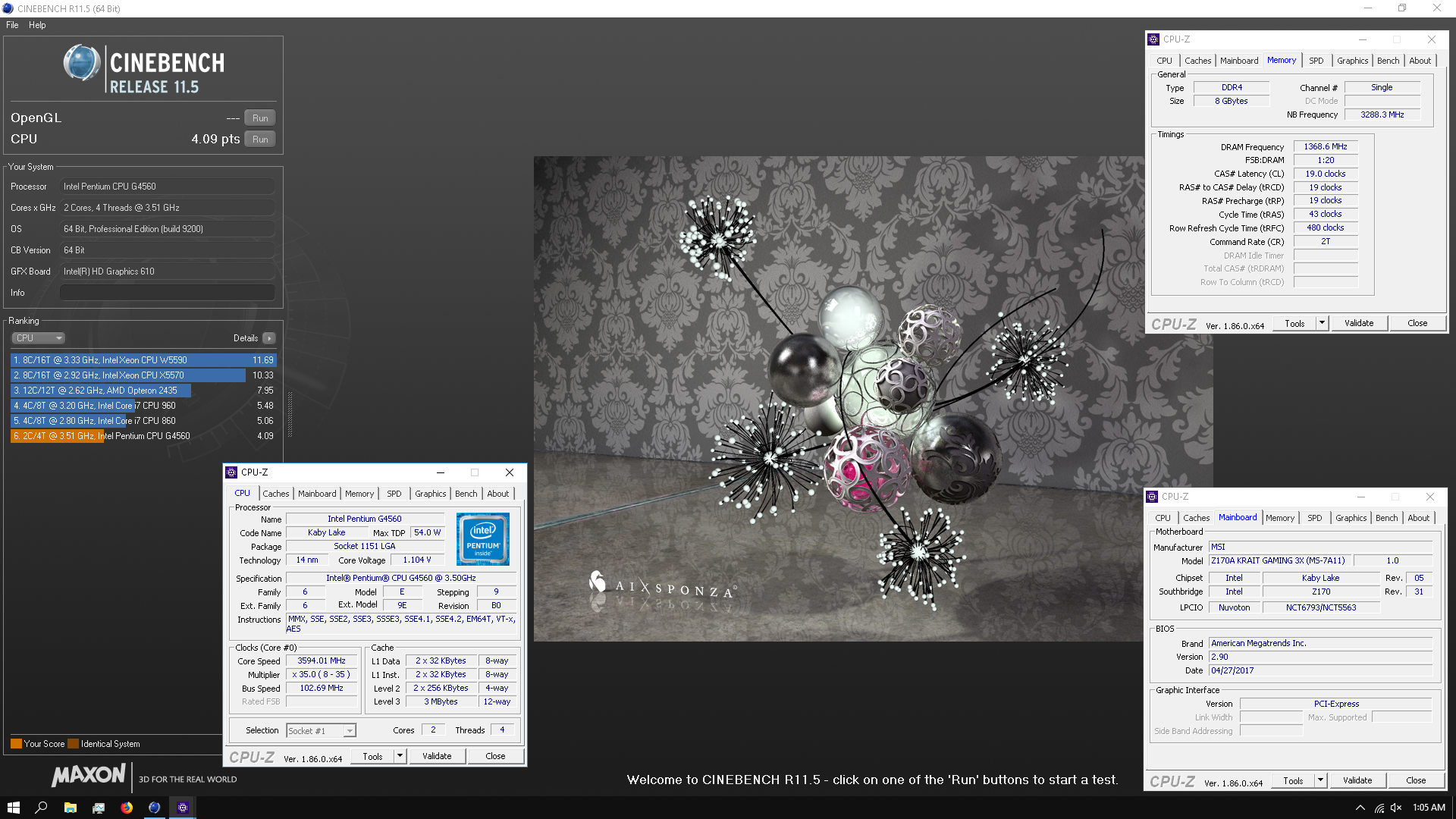
Task: Open SPD tab in CPU window
Action: click(394, 494)
